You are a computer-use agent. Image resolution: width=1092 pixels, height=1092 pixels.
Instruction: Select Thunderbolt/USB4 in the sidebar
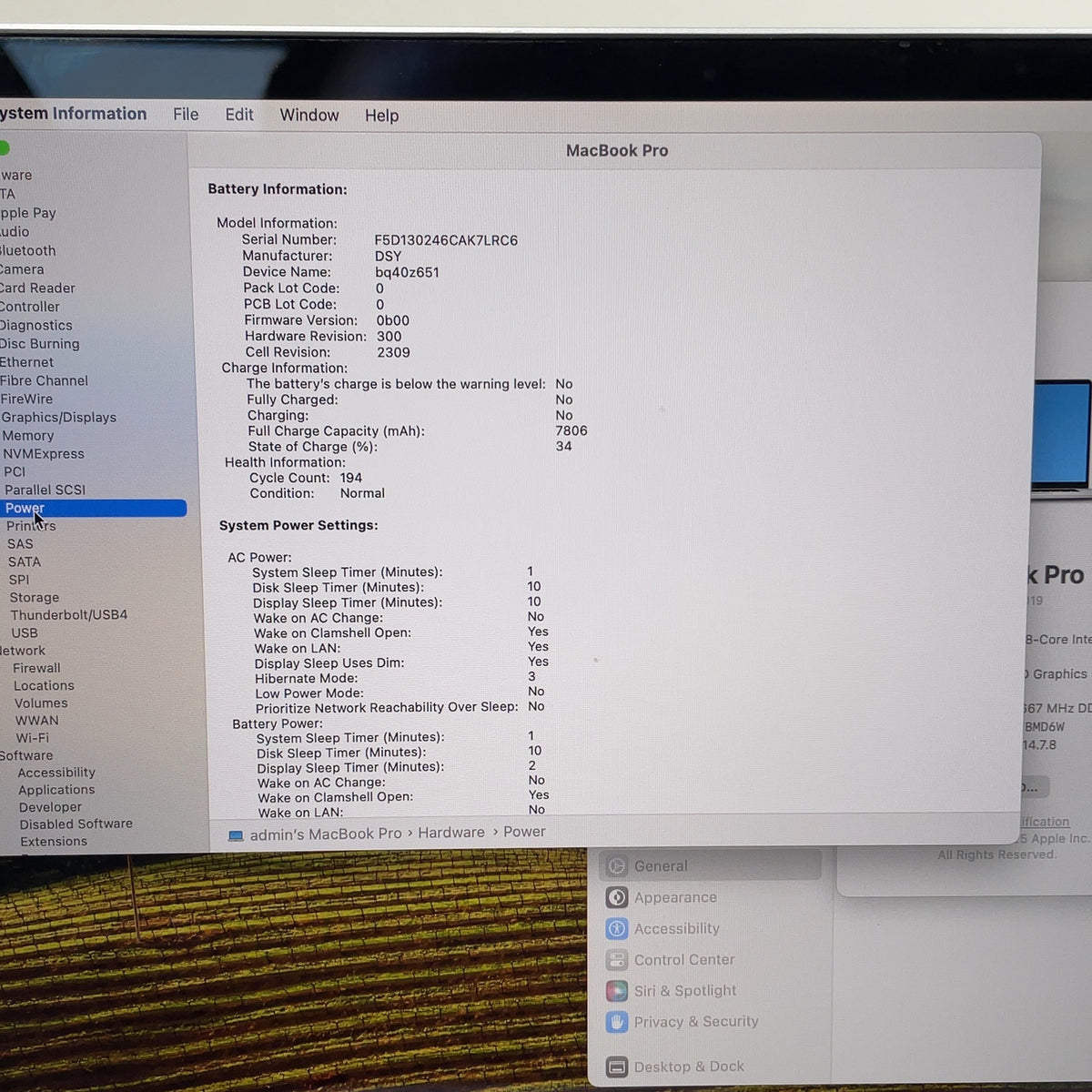tap(69, 615)
